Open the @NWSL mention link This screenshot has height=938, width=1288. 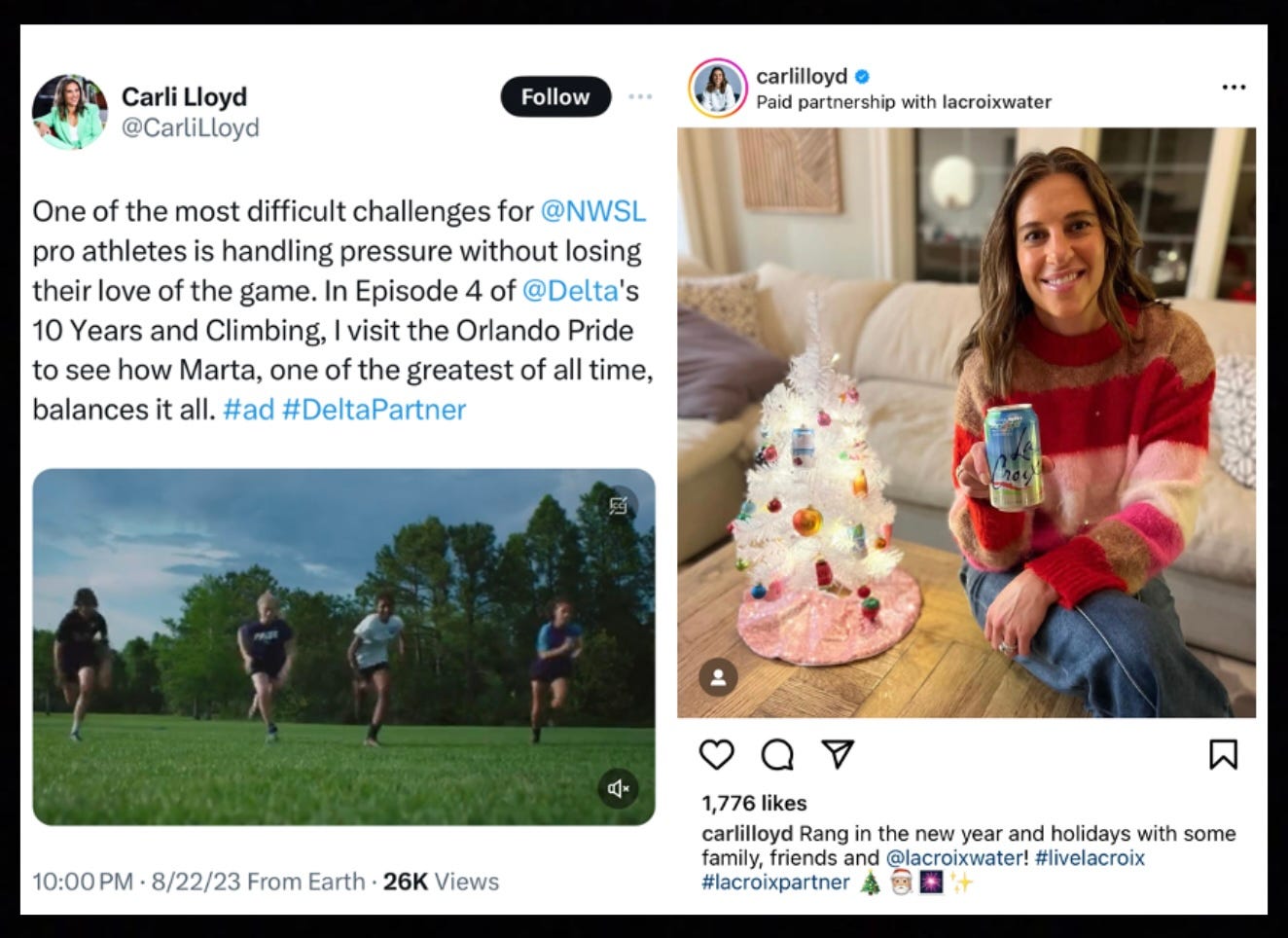coord(593,211)
